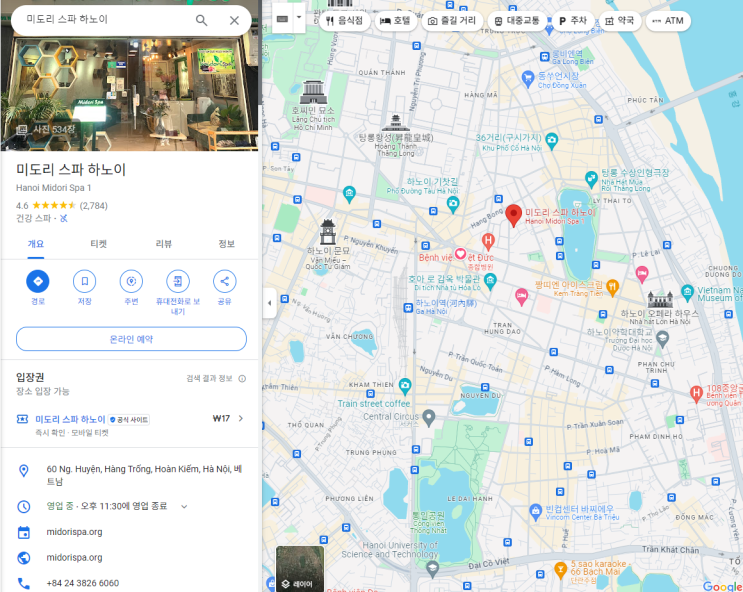743x592 pixels.
Task: Switch to the 리뷰 tab
Action: [x=163, y=244]
